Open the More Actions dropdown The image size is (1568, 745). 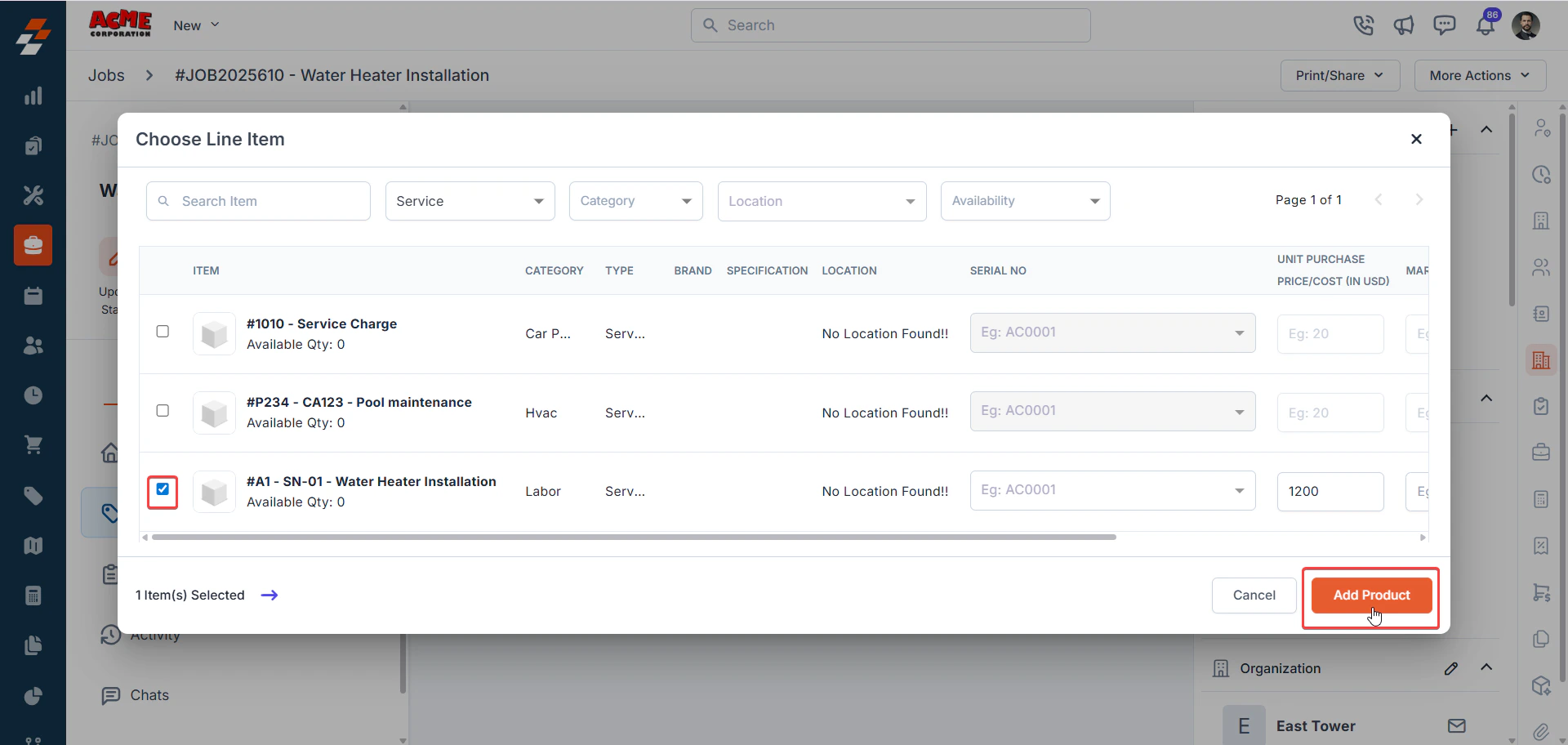[1480, 75]
